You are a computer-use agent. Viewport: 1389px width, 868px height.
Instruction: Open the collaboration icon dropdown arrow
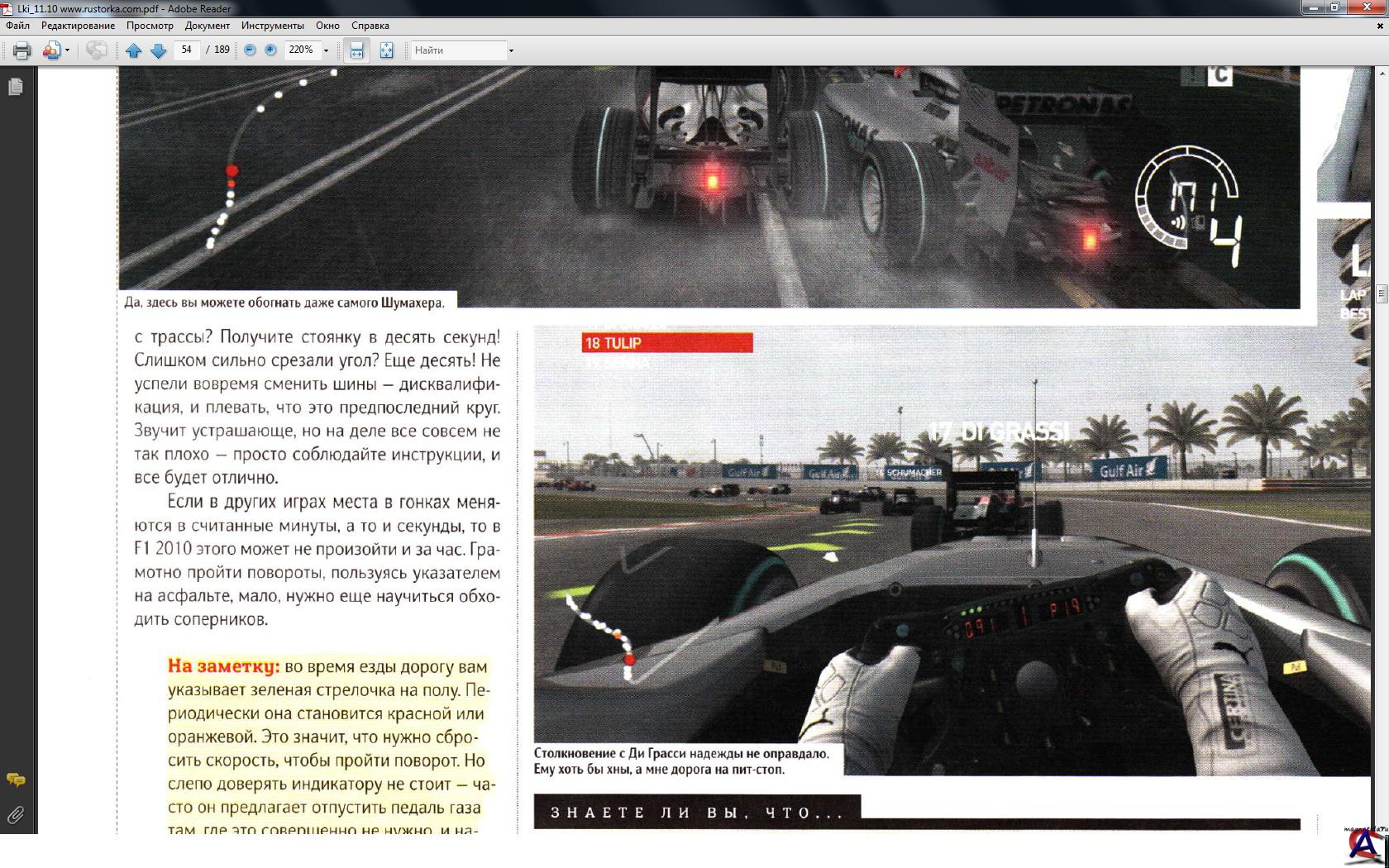click(x=67, y=50)
